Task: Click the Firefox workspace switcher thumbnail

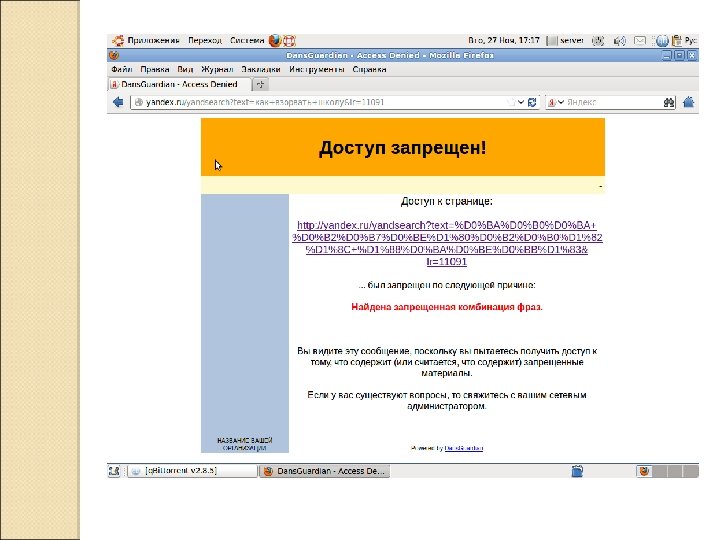Action: [x=644, y=471]
